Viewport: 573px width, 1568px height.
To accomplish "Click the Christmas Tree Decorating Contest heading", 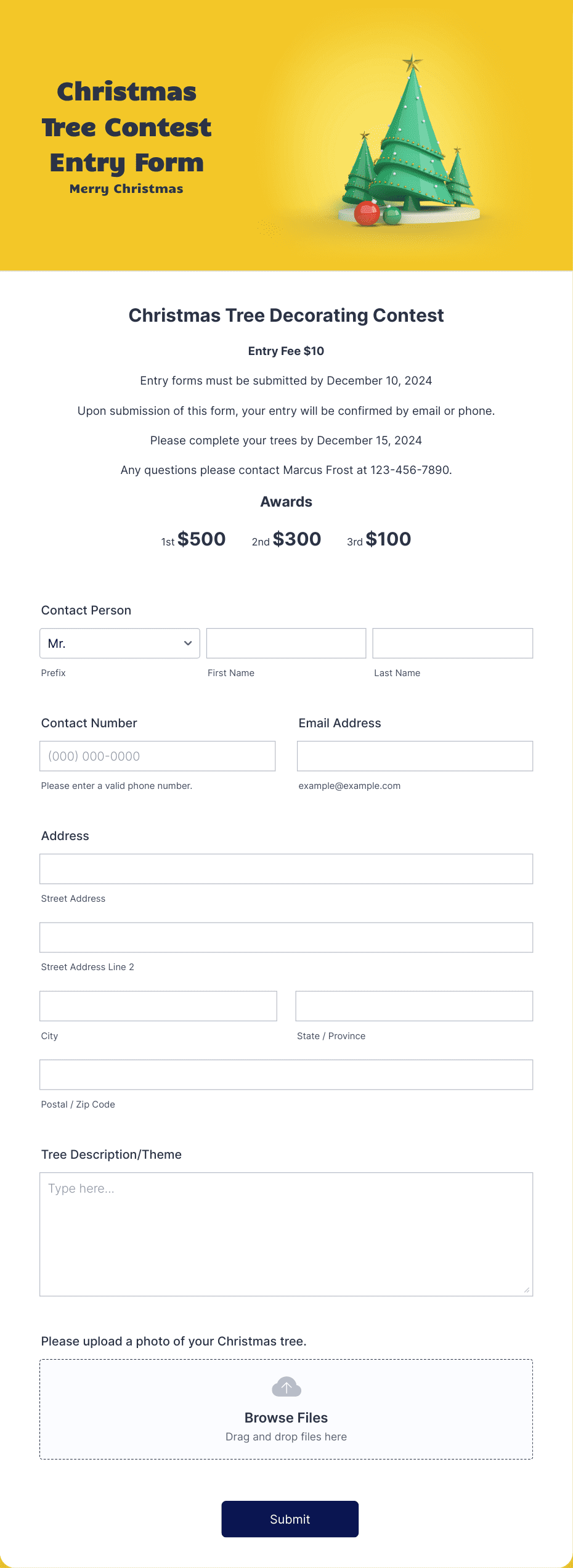I will pyautogui.click(x=286, y=315).
